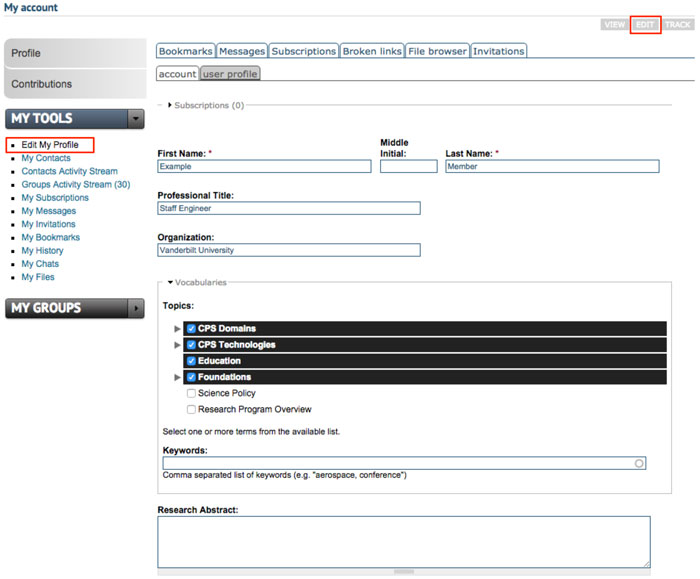Collapse the MY TOOLS panel arrow

coord(137,119)
